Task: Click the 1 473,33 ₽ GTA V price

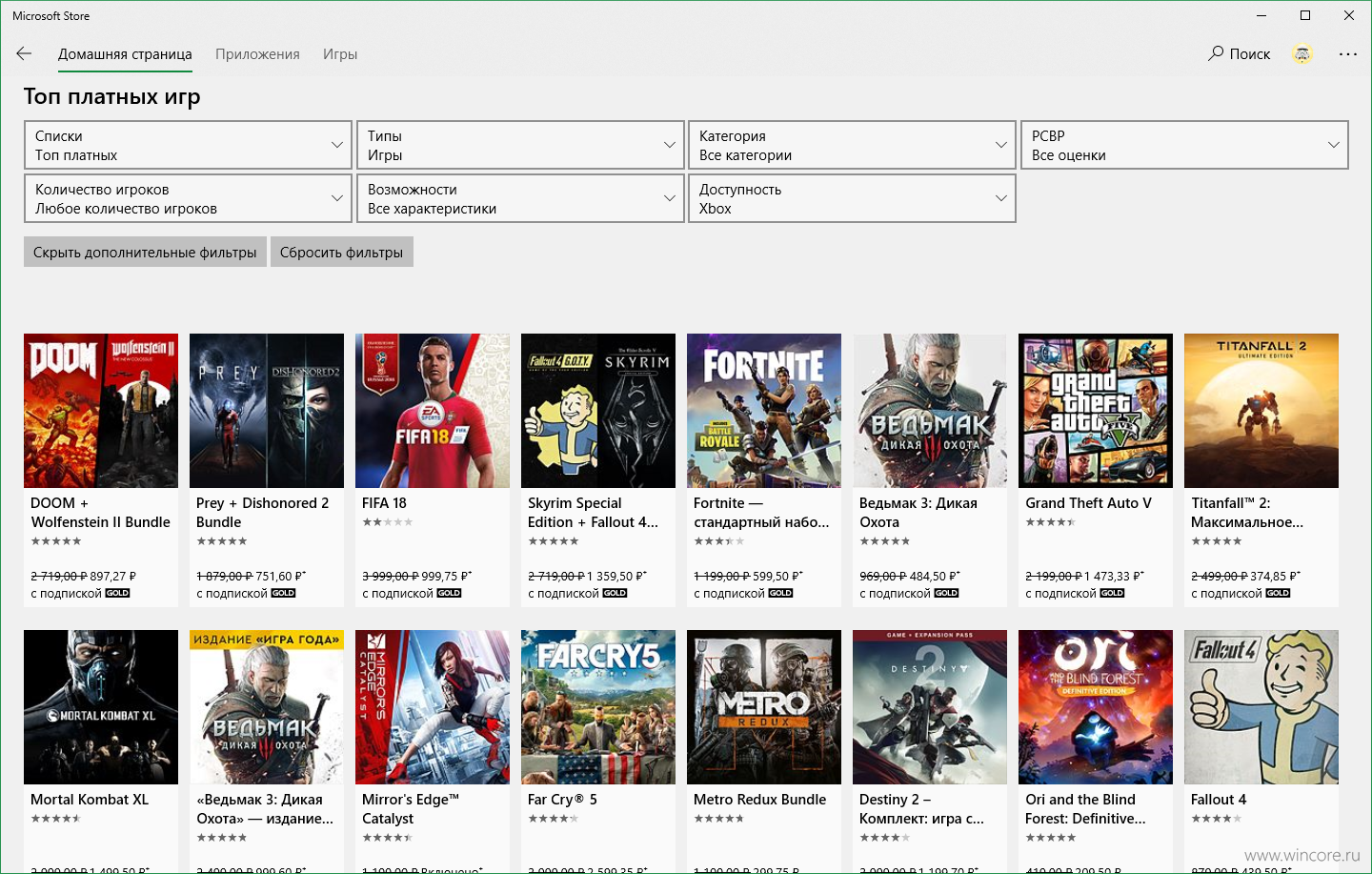Action: click(x=1114, y=577)
